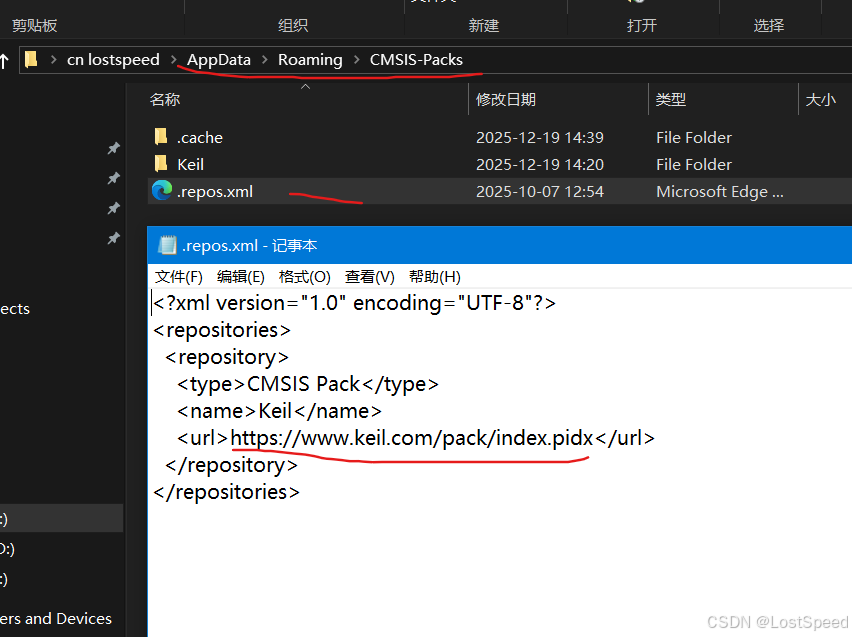Viewport: 852px width, 637px height.
Task: Click 新建 ribbon group label
Action: 484,26
